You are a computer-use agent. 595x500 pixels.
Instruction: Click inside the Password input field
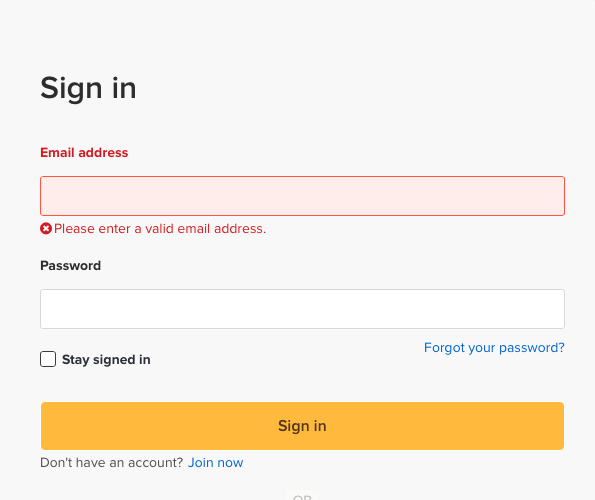(302, 309)
